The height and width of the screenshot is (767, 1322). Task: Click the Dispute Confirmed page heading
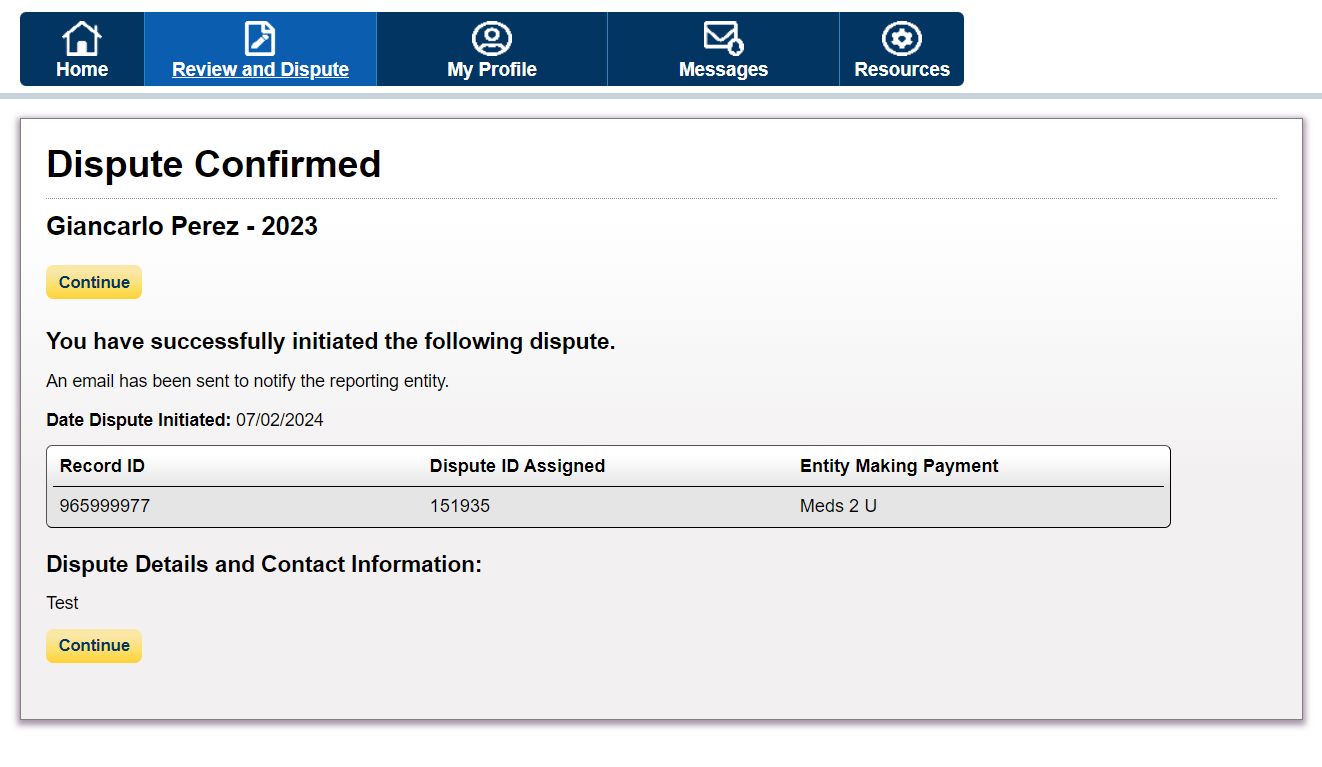pyautogui.click(x=214, y=164)
